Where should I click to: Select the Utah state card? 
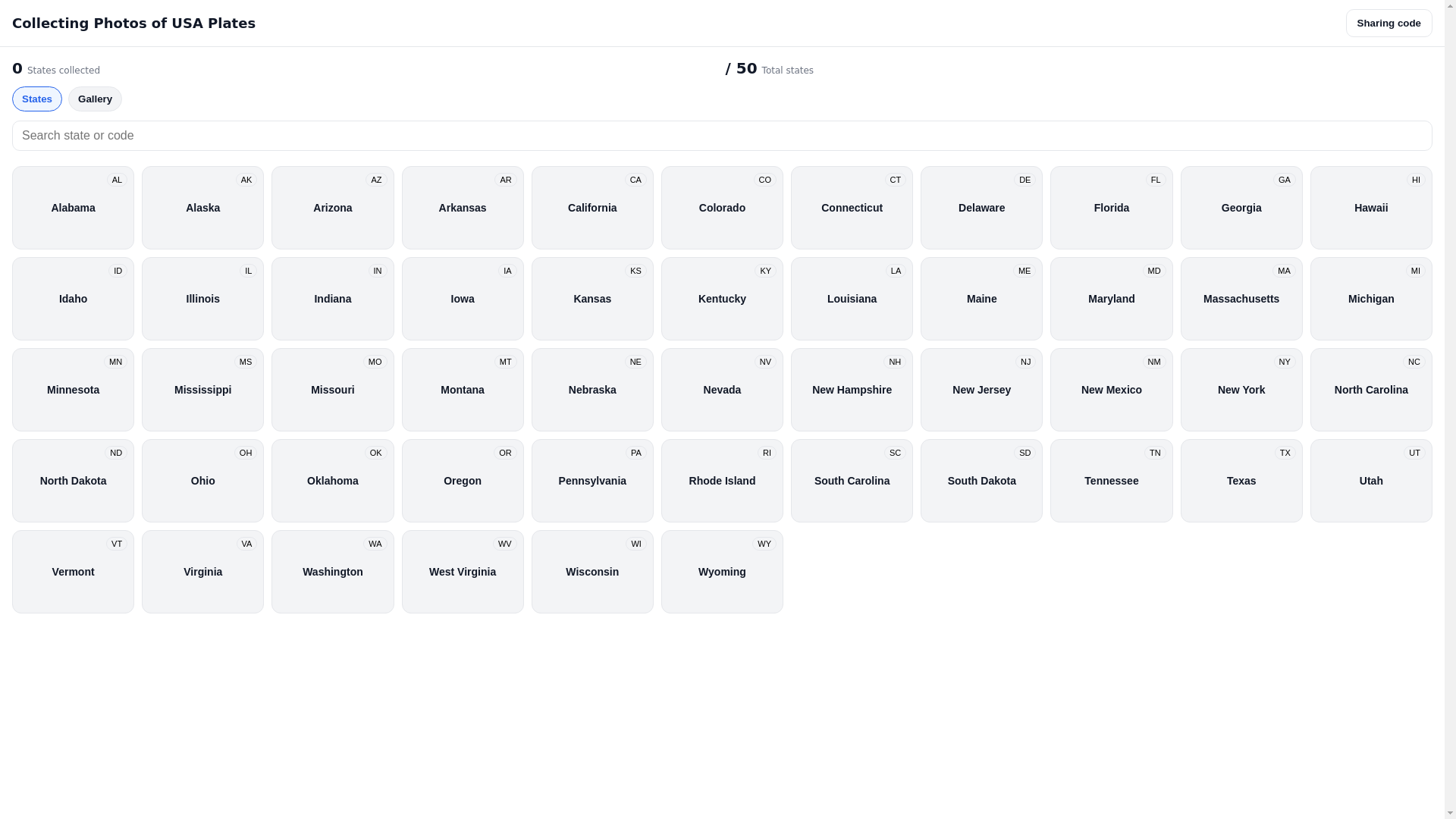pos(1371,481)
